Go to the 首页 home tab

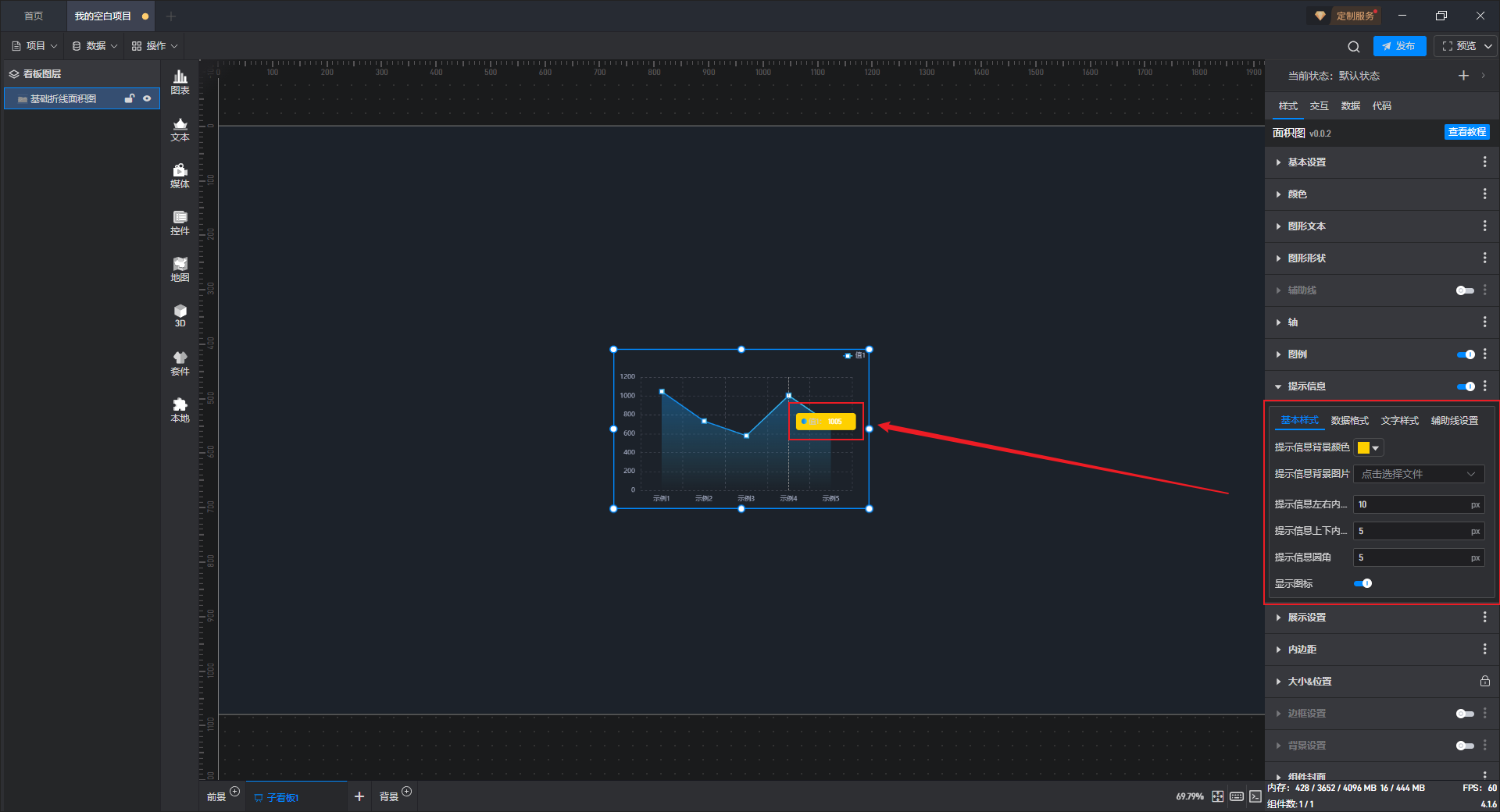click(x=34, y=16)
